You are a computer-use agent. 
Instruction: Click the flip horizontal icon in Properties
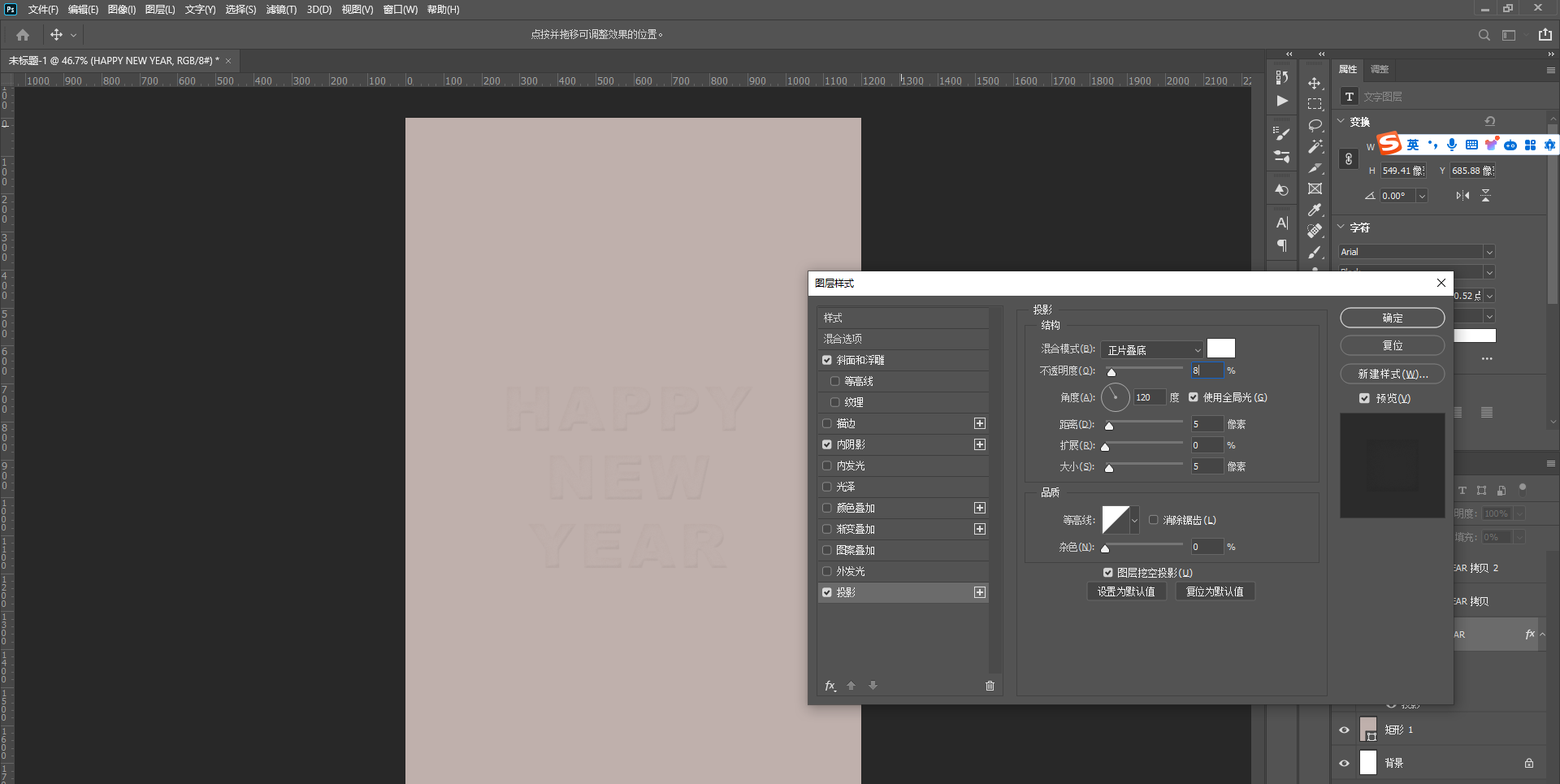(x=1462, y=196)
